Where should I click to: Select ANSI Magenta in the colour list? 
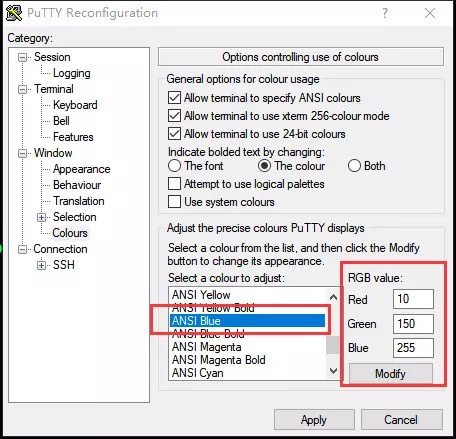[x=248, y=347]
